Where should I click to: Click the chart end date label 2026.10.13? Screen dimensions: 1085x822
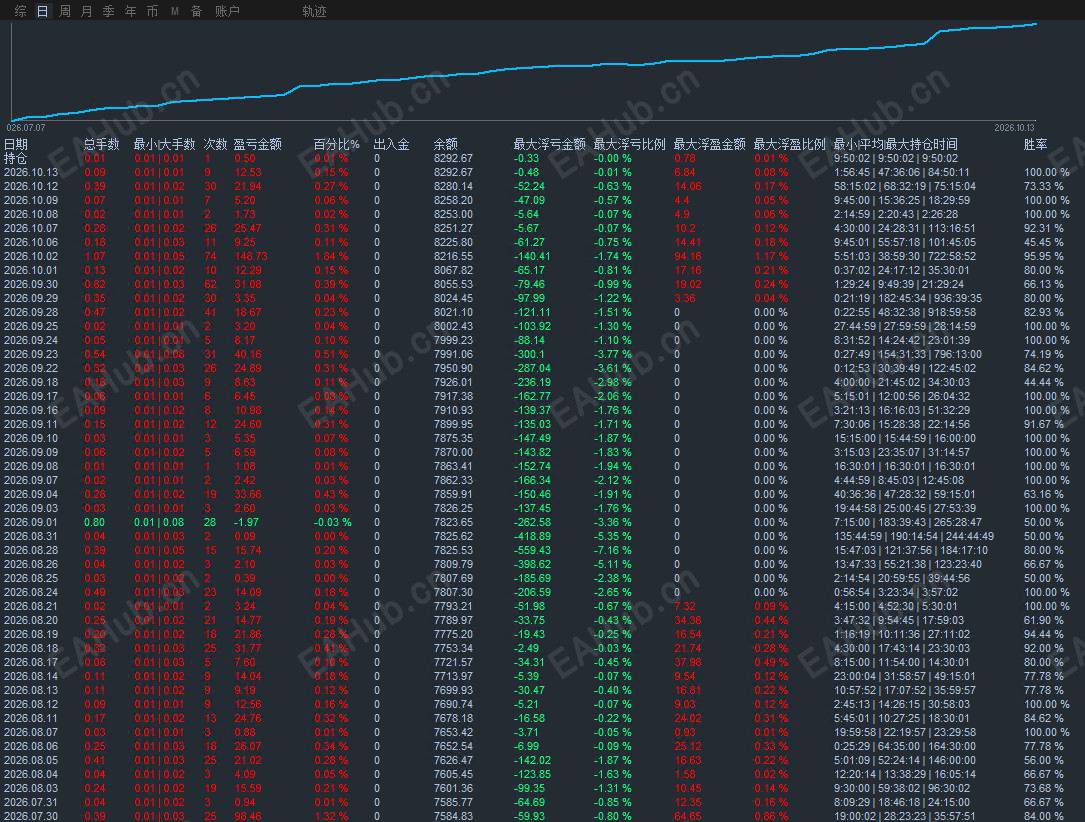point(1014,128)
